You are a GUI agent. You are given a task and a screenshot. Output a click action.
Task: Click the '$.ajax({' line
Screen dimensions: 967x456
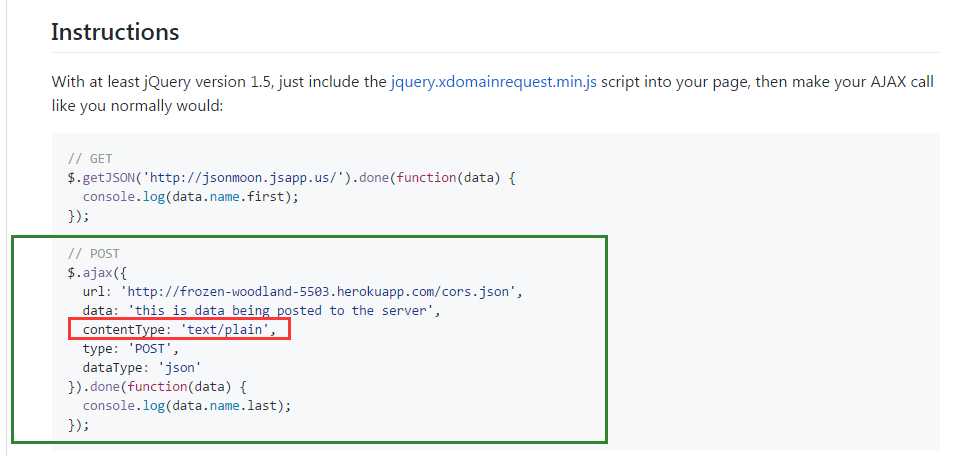click(x=97, y=273)
